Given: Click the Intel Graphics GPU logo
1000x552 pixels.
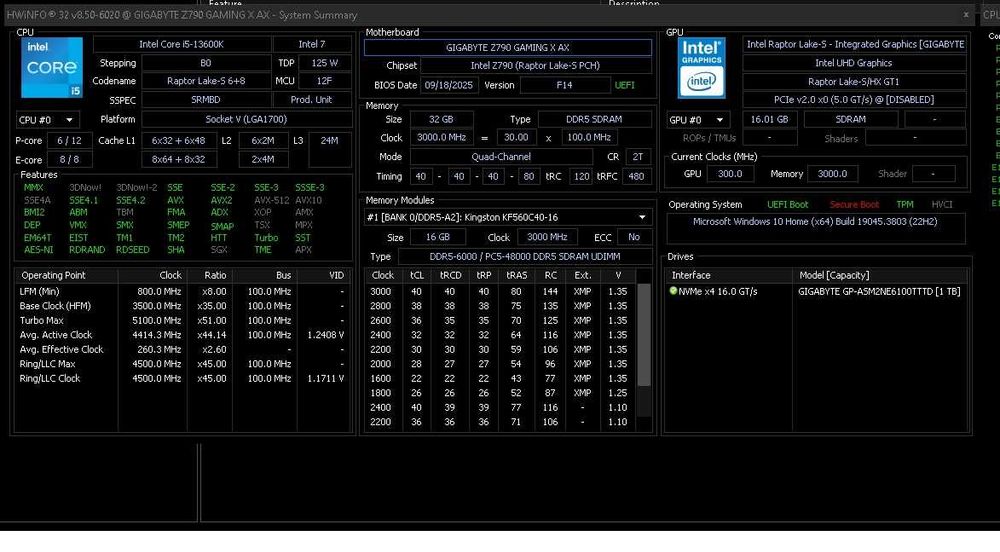Looking at the screenshot, I should click(x=702, y=67).
